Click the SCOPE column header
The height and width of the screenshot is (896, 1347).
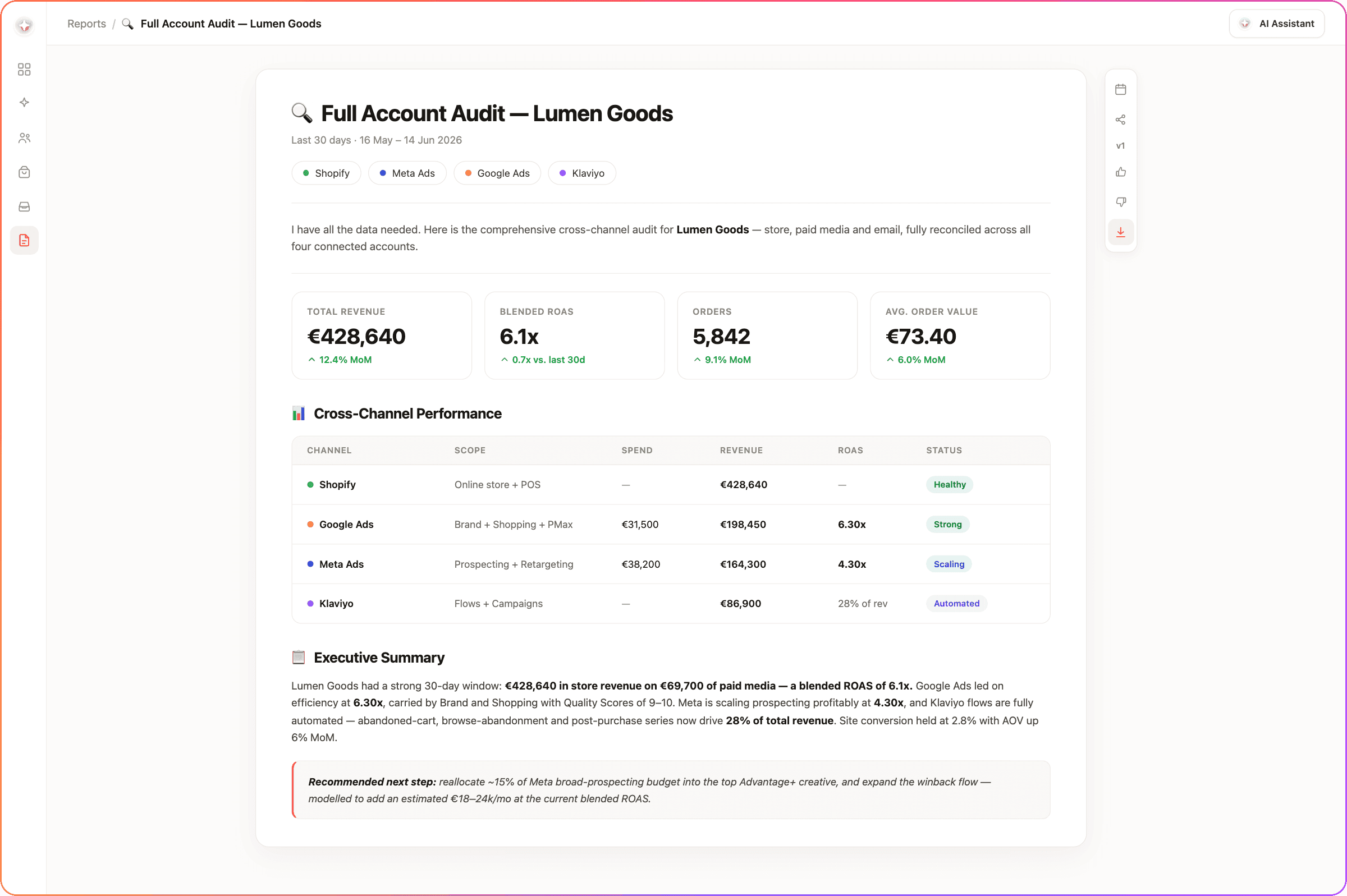[x=470, y=451]
